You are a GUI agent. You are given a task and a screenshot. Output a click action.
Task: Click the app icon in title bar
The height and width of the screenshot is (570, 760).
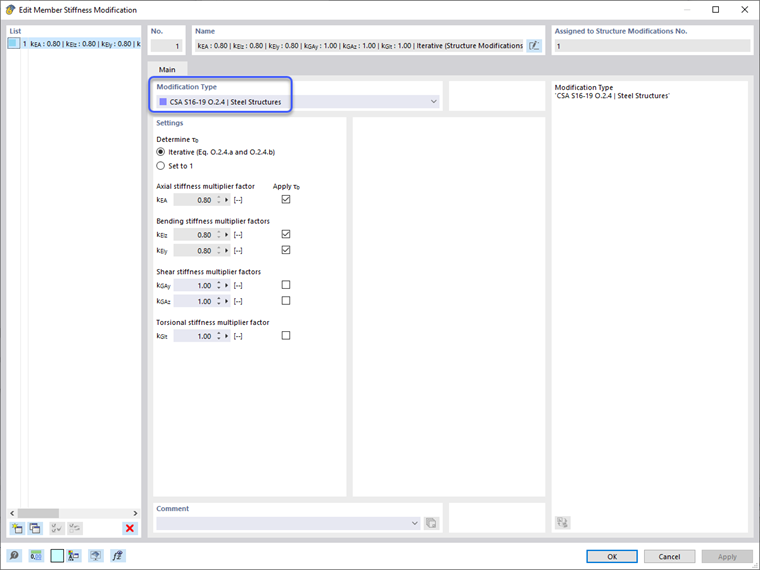pyautogui.click(x=10, y=10)
